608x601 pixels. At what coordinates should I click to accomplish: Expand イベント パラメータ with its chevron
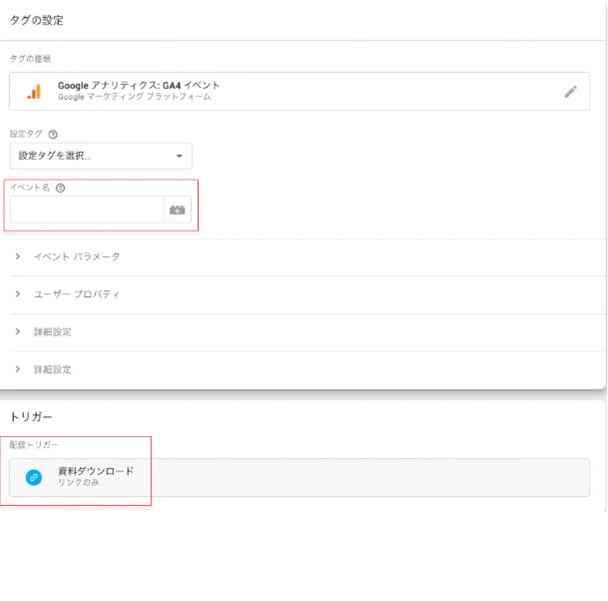pyautogui.click(x=17, y=256)
